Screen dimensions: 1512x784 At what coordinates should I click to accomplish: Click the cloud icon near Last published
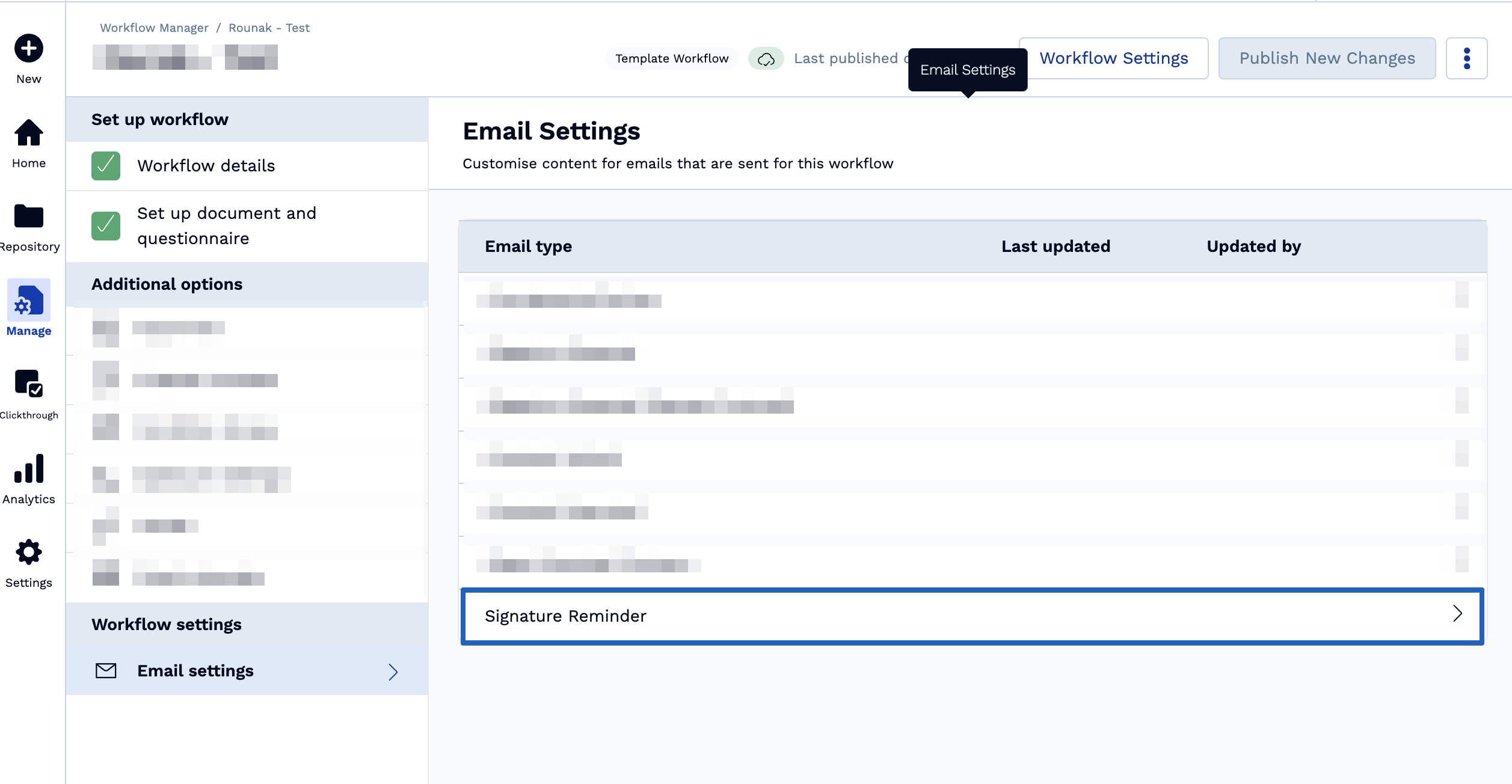tap(765, 58)
